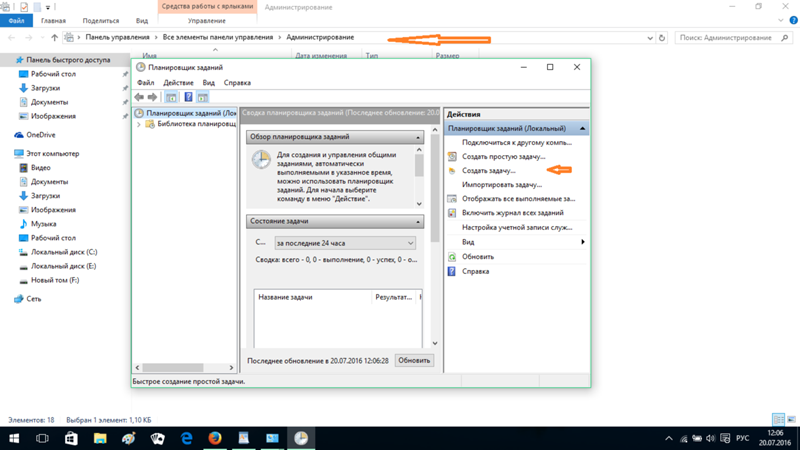800x450 pixels.
Task: Open 'Действие' menu in Task Scheduler
Action: pos(178,83)
